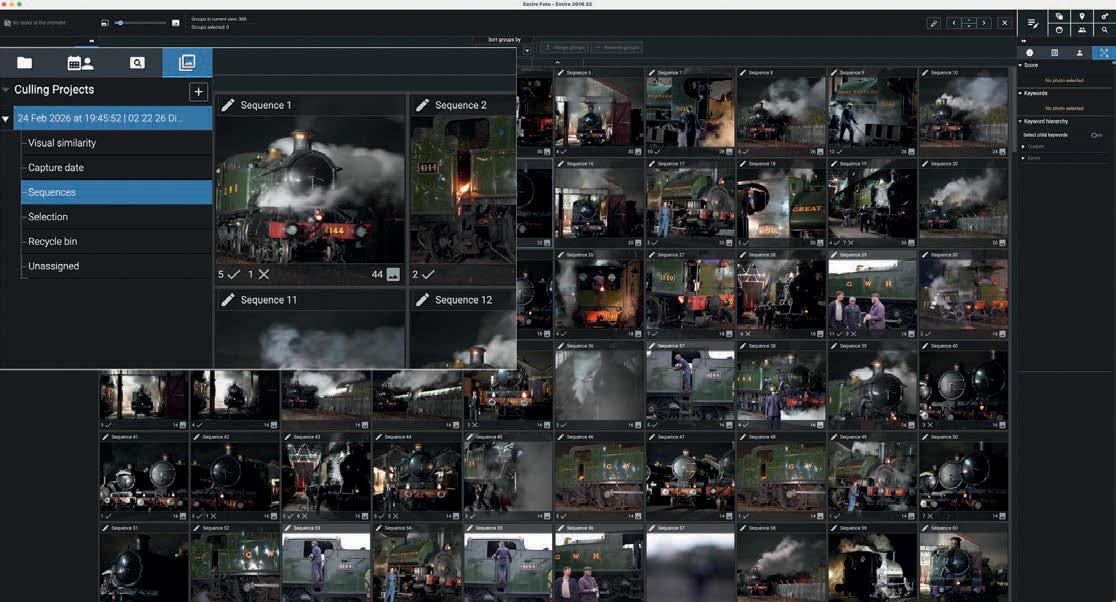Open the edit metadata list icon
This screenshot has height=602, width=1116.
(x=1033, y=23)
